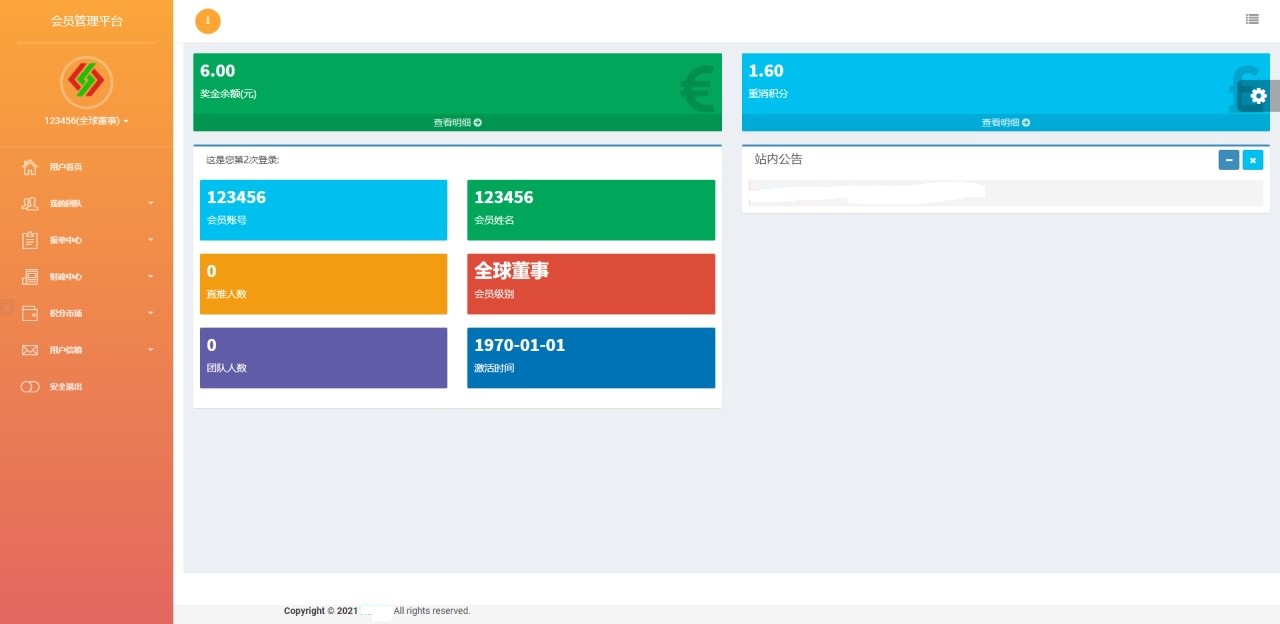Open the 123456(全球董事) user dropdown
Image resolution: width=1280 pixels, height=624 pixels.
[x=86, y=121]
